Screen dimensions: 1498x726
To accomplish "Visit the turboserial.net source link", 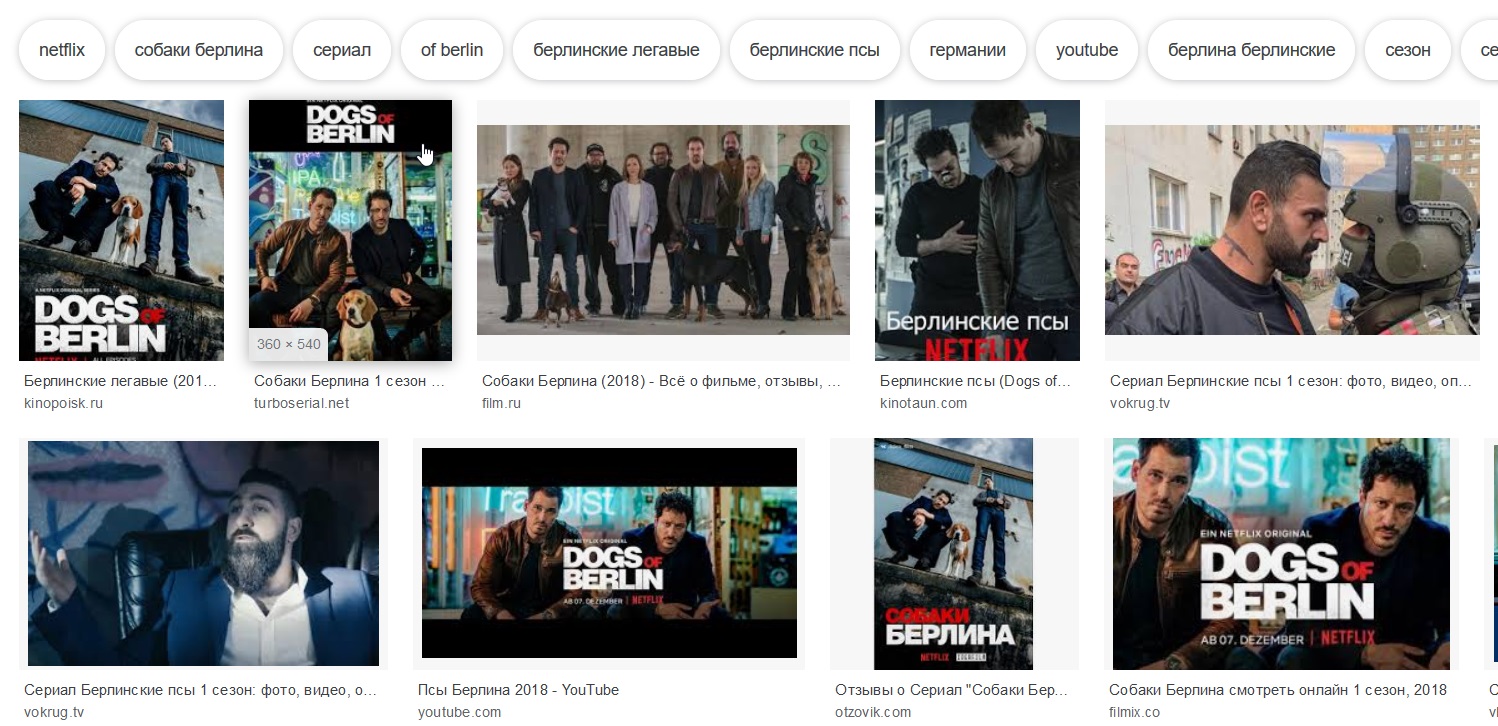I will [301, 403].
